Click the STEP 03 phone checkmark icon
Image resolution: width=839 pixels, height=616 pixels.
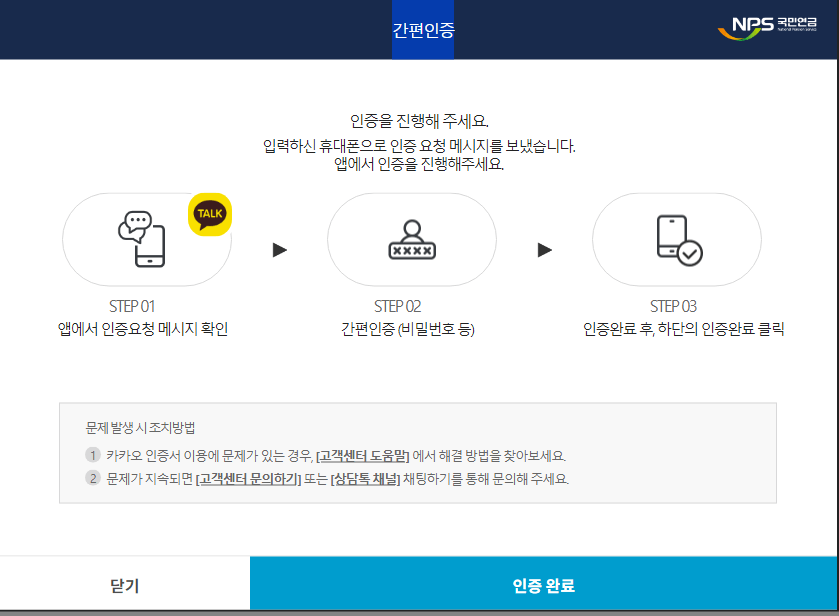(678, 239)
